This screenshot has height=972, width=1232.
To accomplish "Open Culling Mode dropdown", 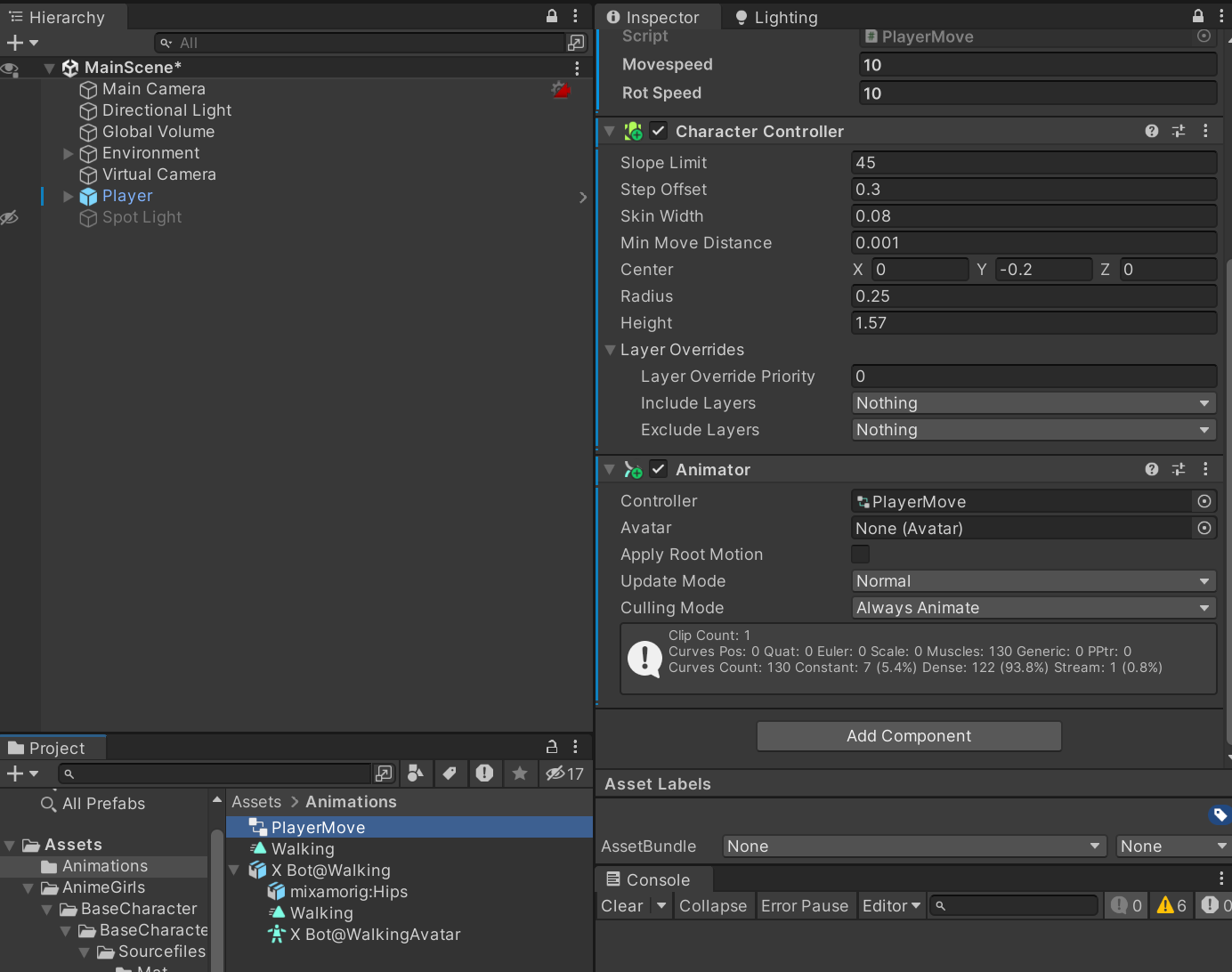I will click(x=1033, y=608).
